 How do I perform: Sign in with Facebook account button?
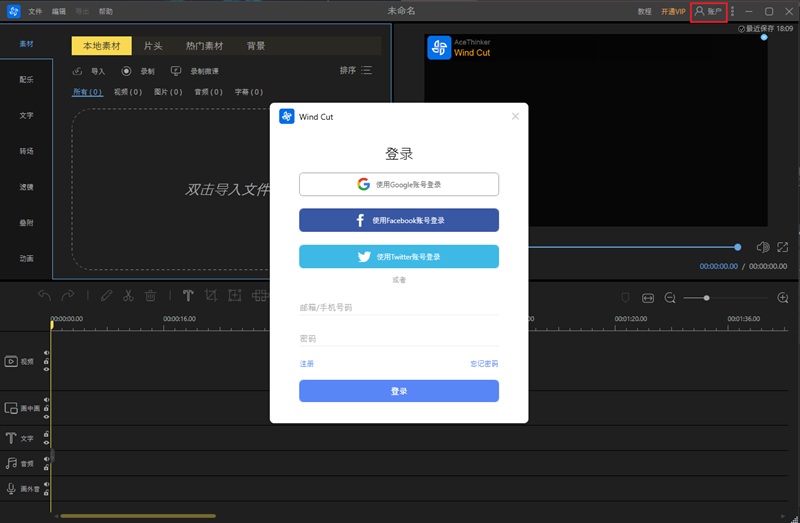pyautogui.click(x=399, y=220)
